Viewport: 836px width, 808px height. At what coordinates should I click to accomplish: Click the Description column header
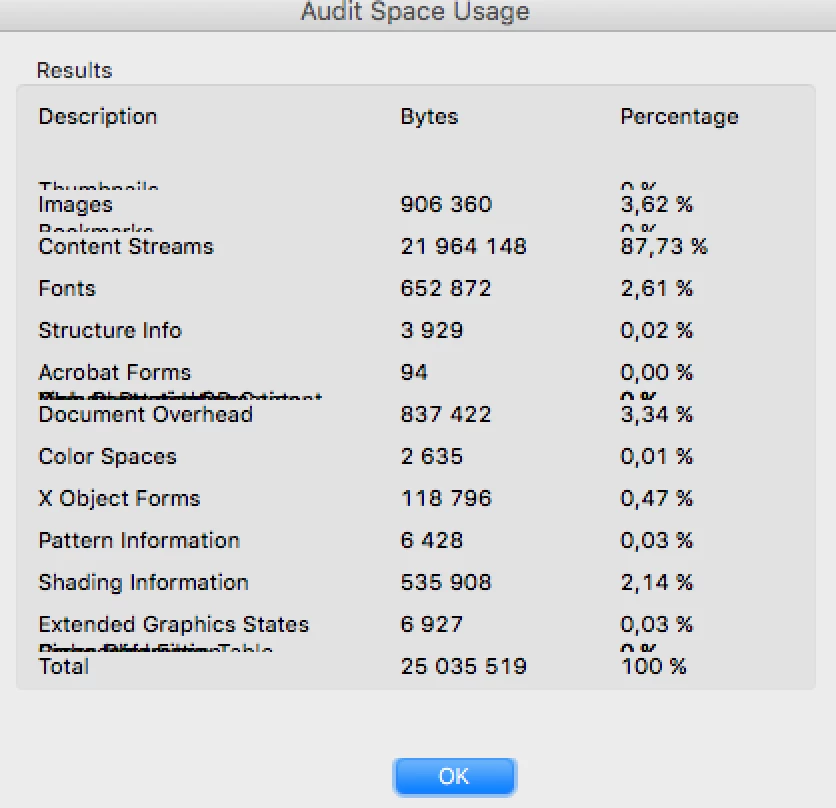(x=98, y=116)
